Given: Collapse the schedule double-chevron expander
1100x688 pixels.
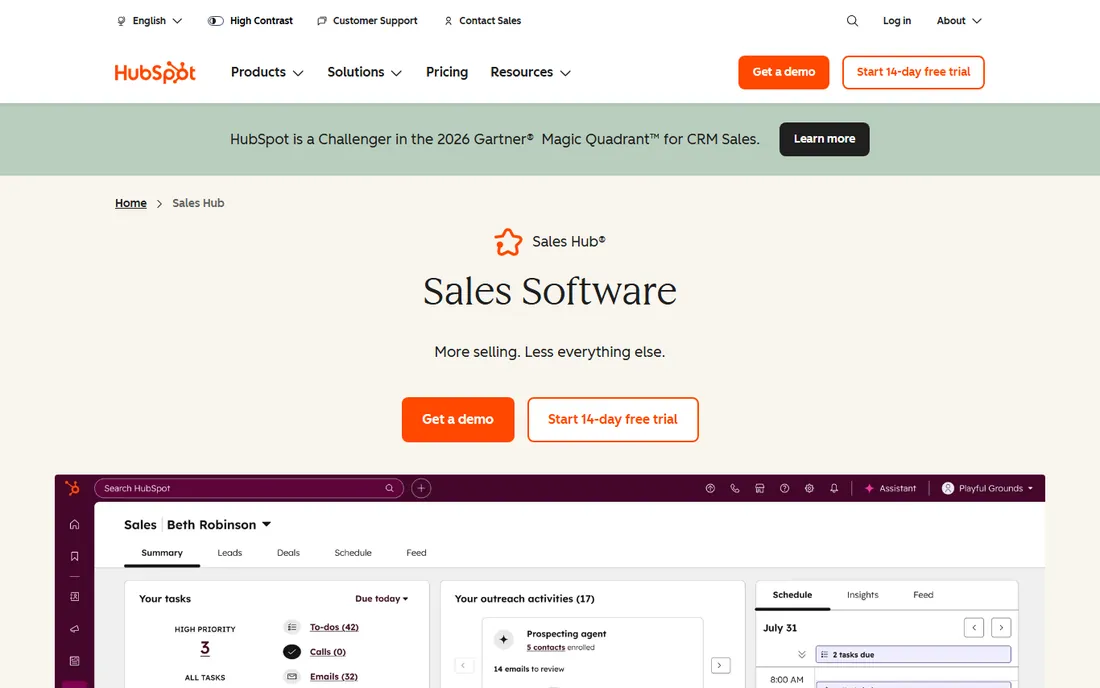Looking at the screenshot, I should [802, 654].
